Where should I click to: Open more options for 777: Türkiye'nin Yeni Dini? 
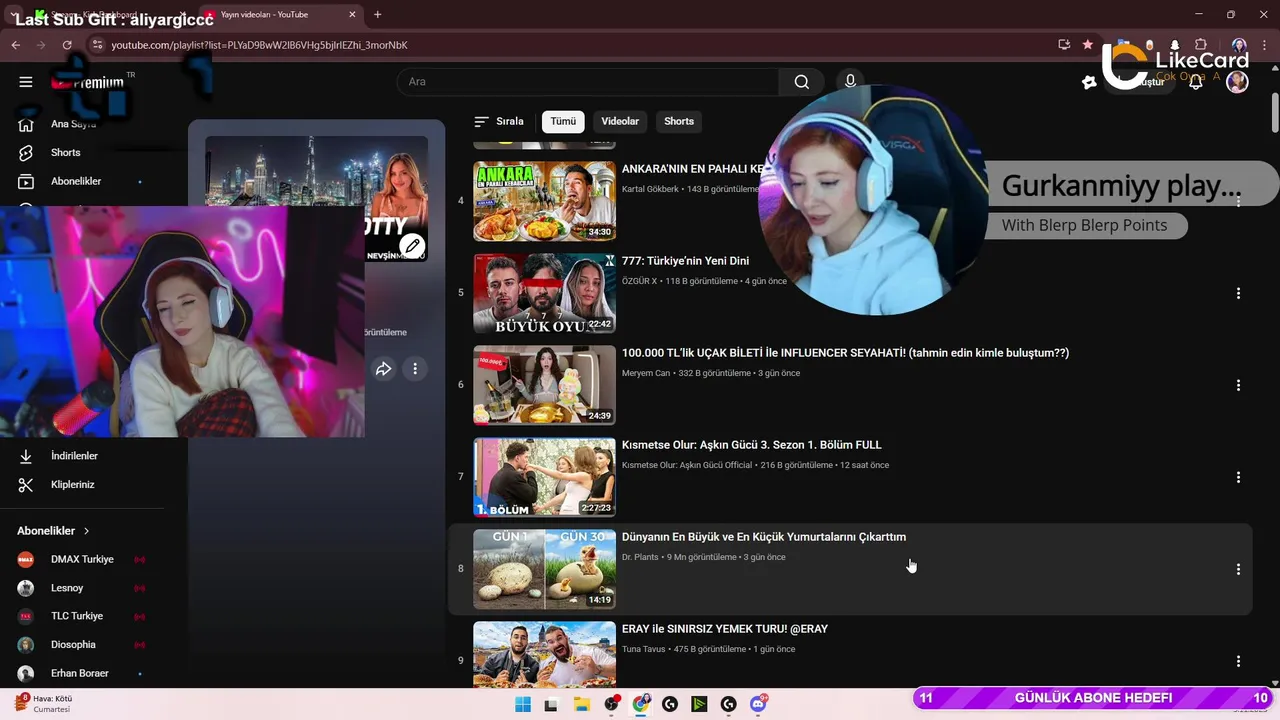[x=1238, y=293]
